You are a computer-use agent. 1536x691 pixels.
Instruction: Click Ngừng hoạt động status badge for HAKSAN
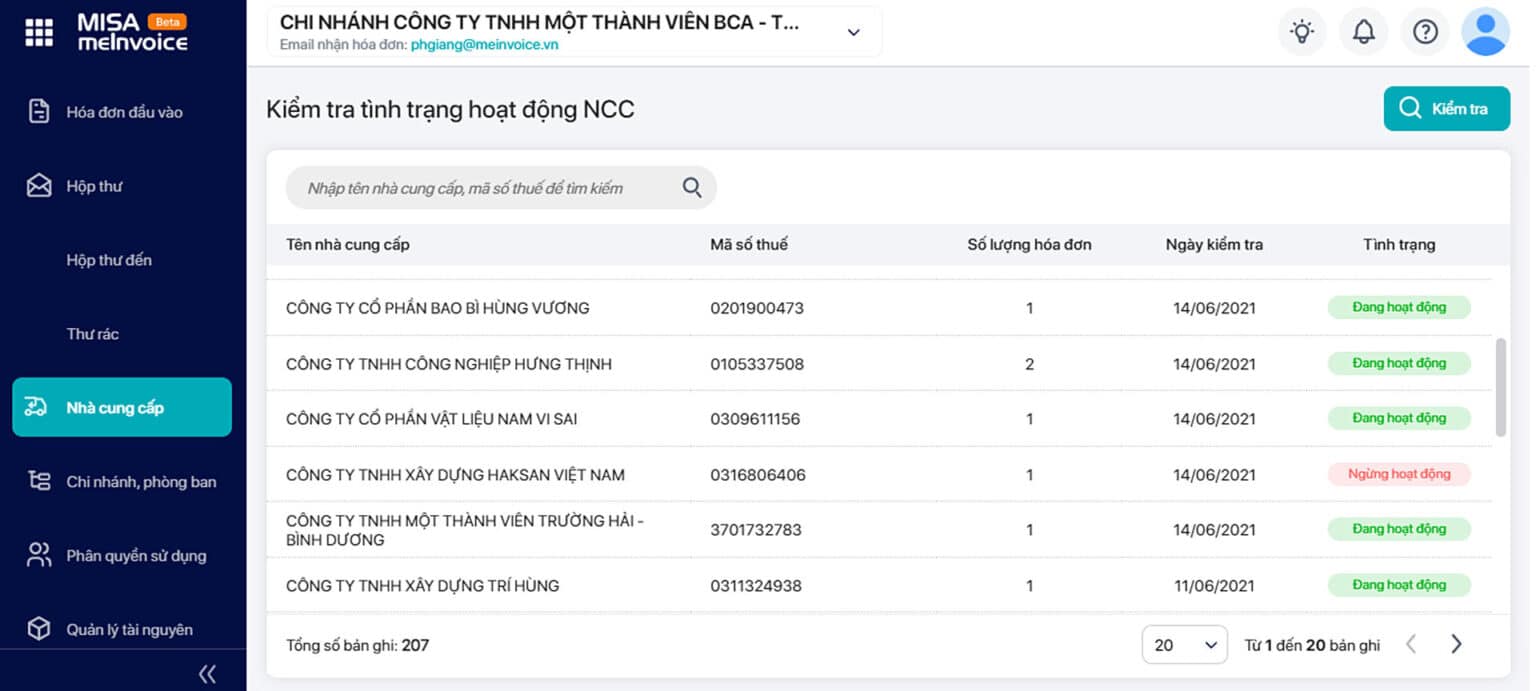click(1399, 474)
